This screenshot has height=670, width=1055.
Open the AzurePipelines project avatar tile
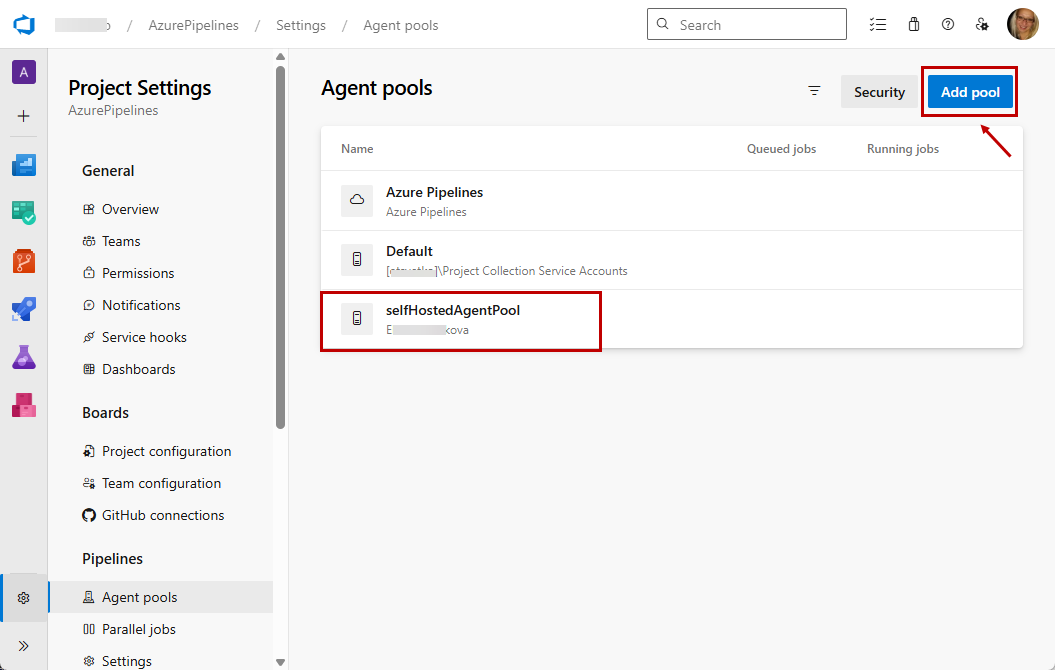[24, 72]
